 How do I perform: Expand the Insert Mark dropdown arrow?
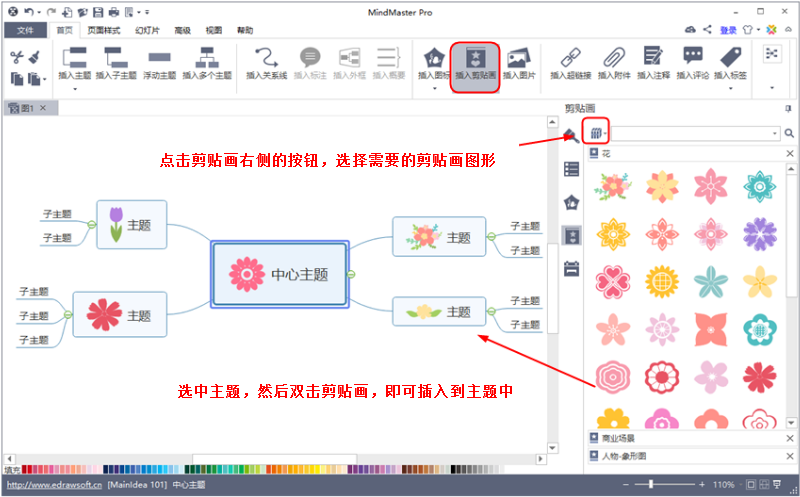tap(435, 89)
